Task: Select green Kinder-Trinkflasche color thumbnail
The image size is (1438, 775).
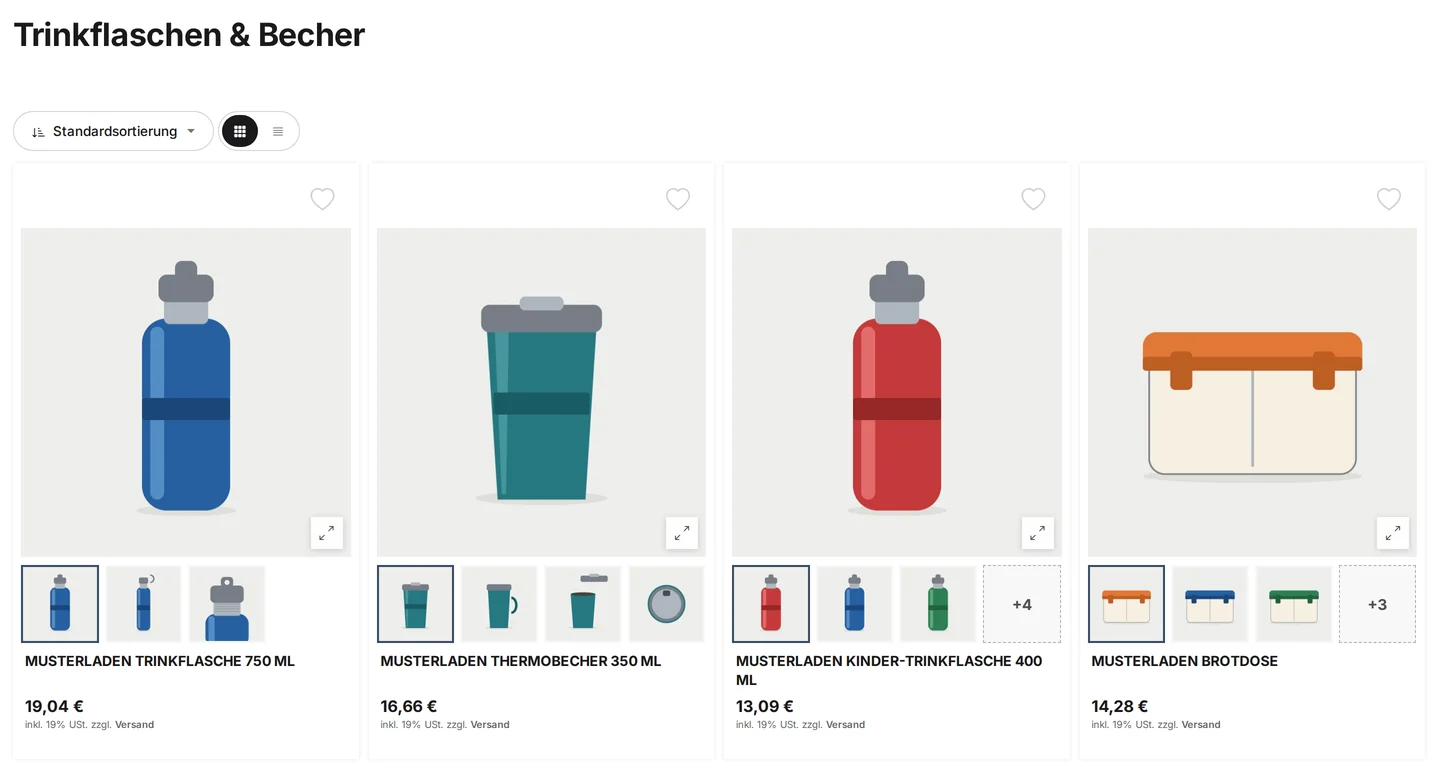Action: click(938, 604)
